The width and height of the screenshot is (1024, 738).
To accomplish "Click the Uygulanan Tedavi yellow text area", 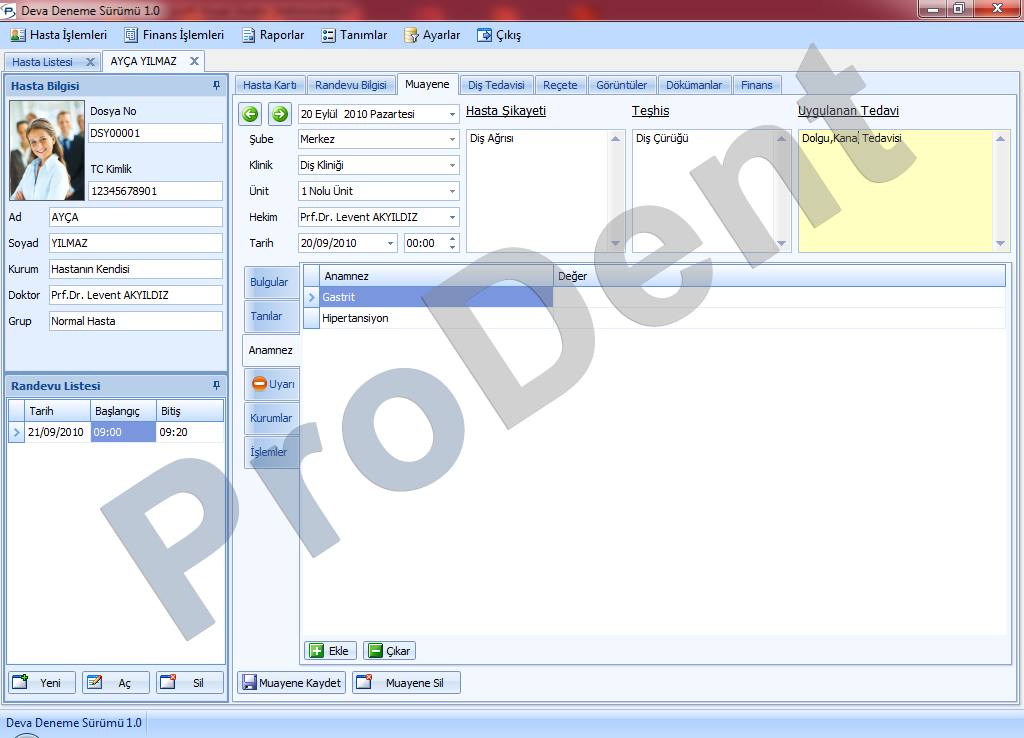I will [896, 191].
